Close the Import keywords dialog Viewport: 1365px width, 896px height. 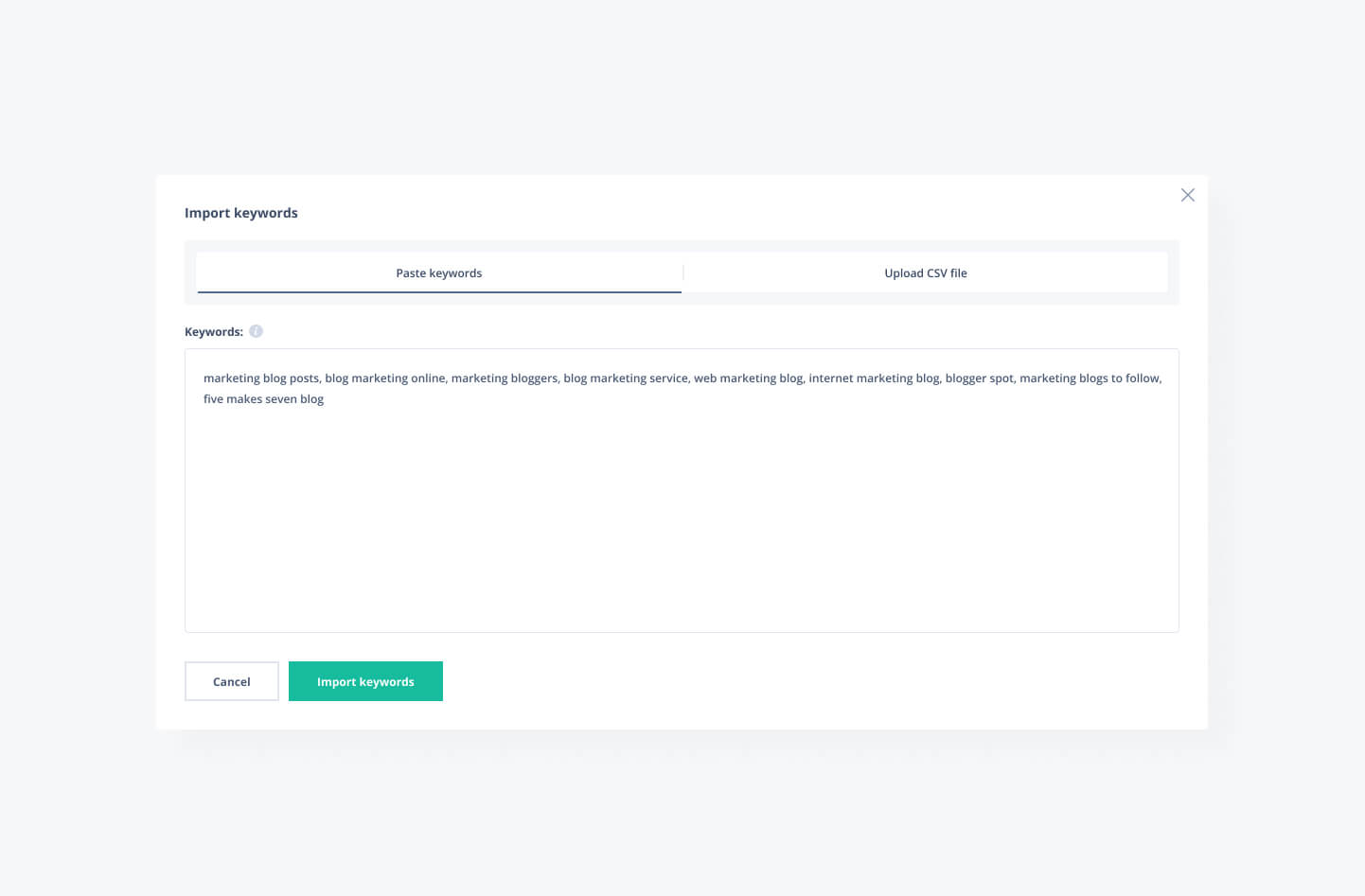(1187, 195)
